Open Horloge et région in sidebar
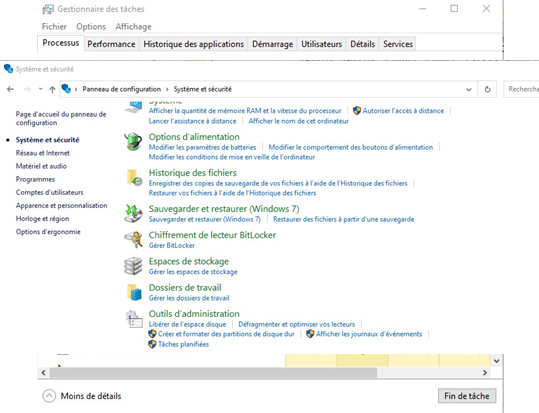 [42, 218]
